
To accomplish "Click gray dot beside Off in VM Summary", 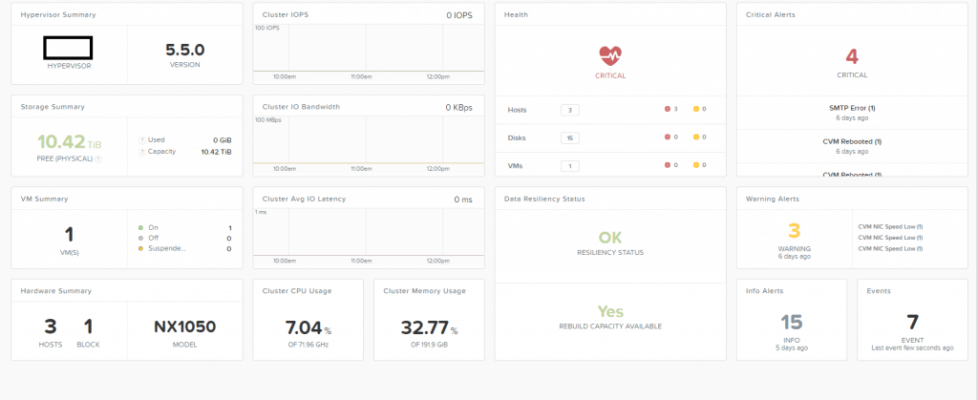I will (141, 238).
